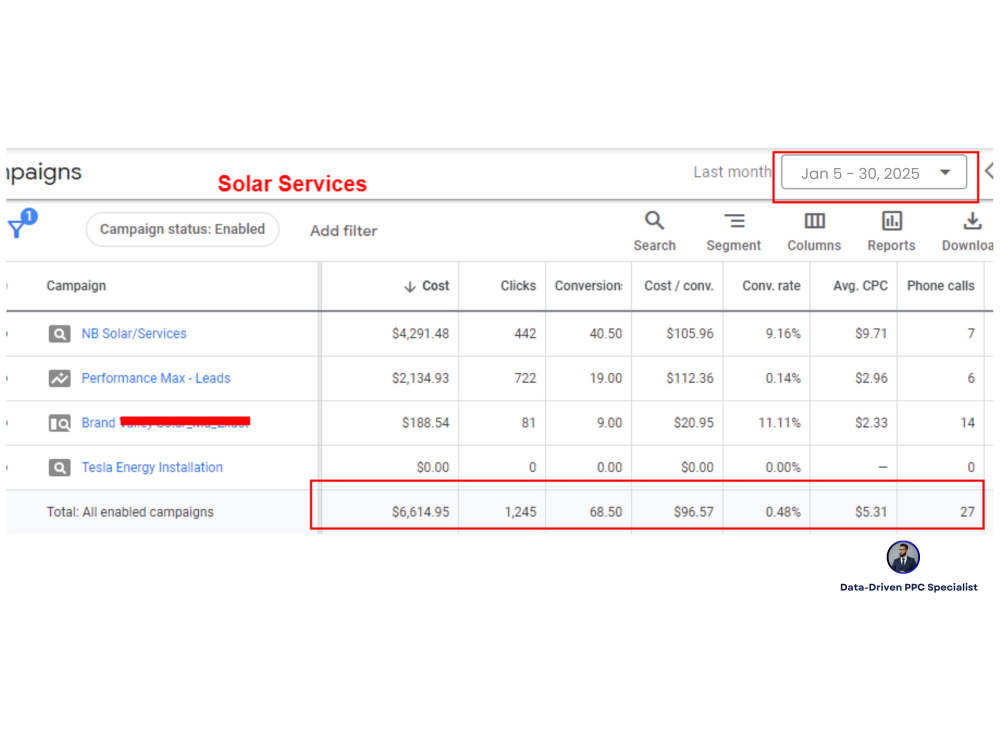Click the $112.36 cost per conversion cell
Viewport: 1000px width, 750px height.
point(690,378)
